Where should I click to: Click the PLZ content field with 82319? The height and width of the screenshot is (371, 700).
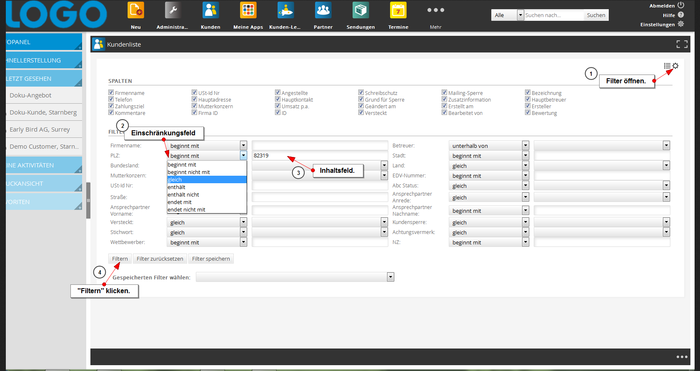tap(320, 156)
